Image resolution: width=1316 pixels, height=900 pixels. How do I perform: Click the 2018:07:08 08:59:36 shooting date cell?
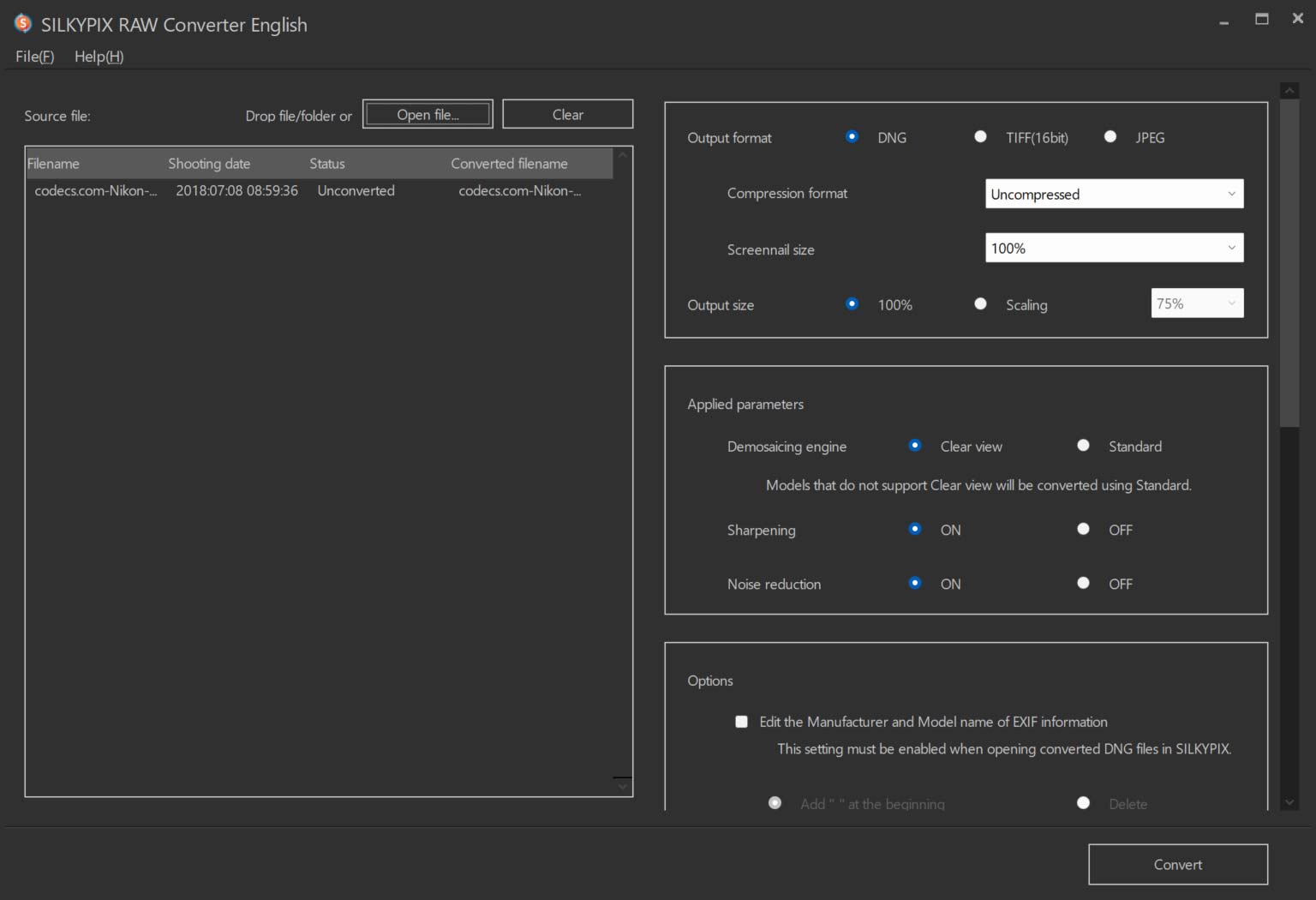(236, 190)
